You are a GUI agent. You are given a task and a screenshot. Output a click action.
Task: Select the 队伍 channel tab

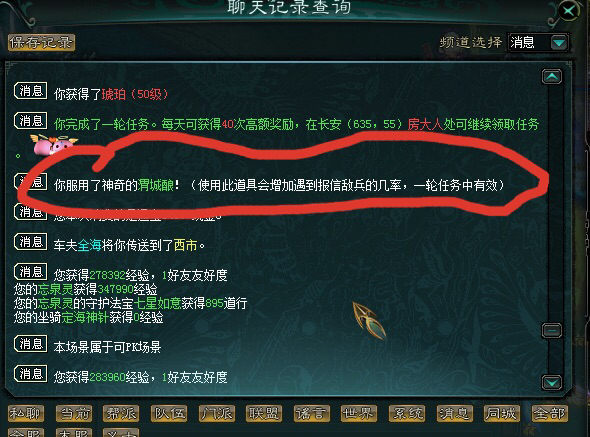(x=169, y=414)
